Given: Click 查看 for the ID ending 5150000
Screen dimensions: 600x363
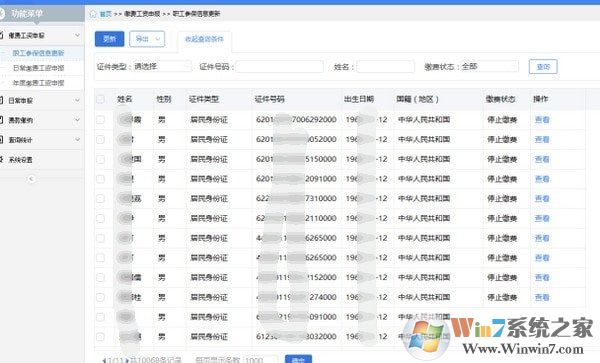Looking at the screenshot, I should pyautogui.click(x=542, y=159).
